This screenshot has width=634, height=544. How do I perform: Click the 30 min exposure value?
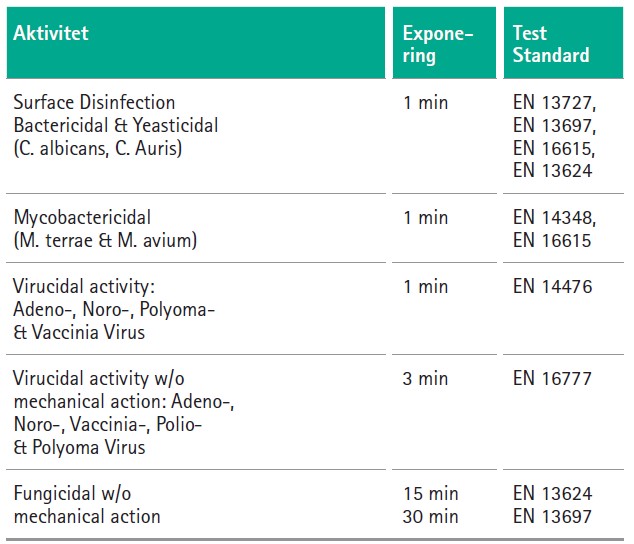click(x=431, y=517)
